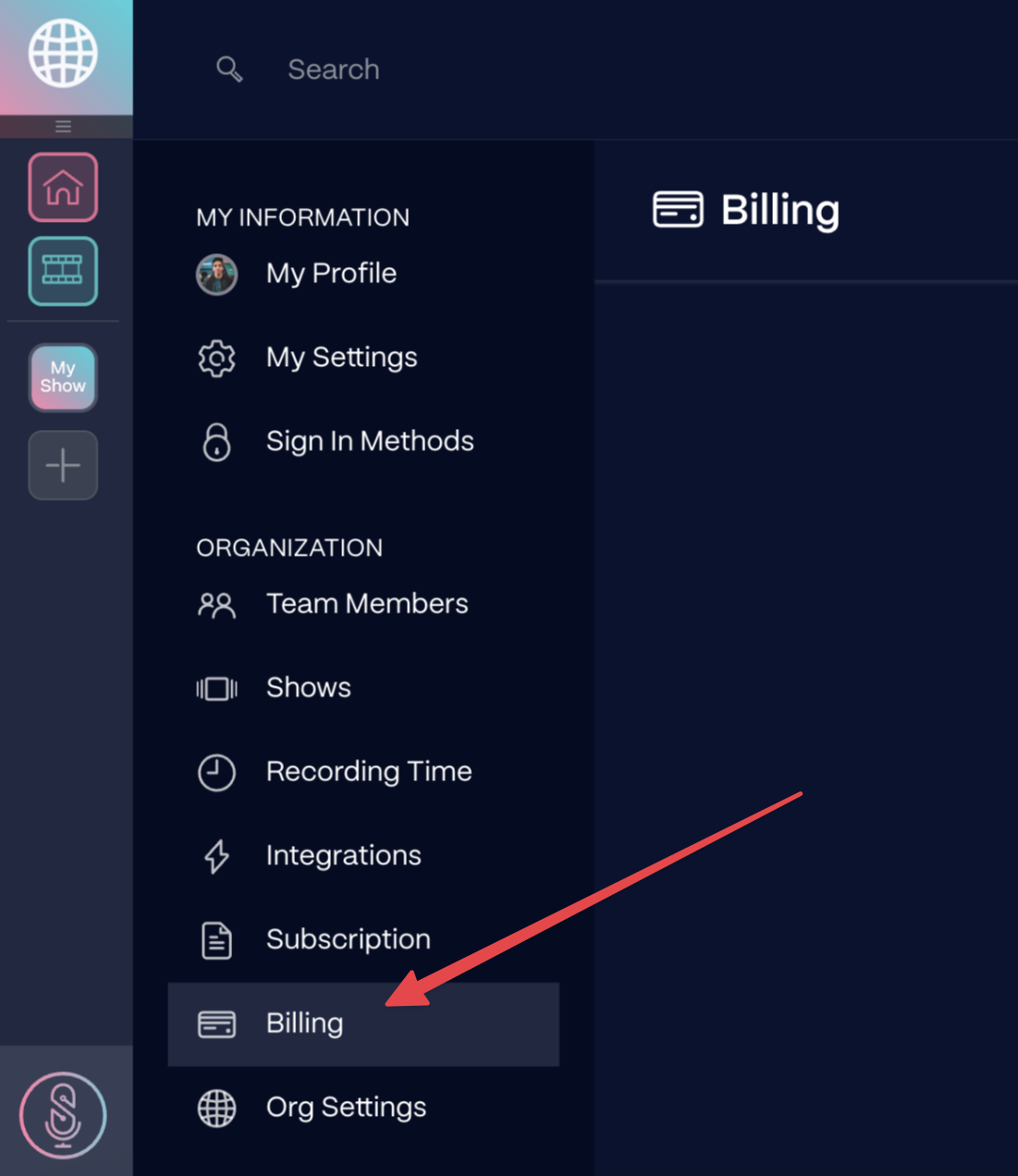Focus the Search input field

click(x=333, y=69)
